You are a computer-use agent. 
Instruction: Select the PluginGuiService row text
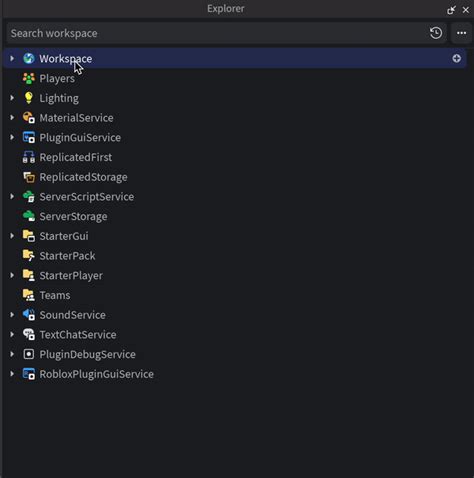click(x=80, y=138)
